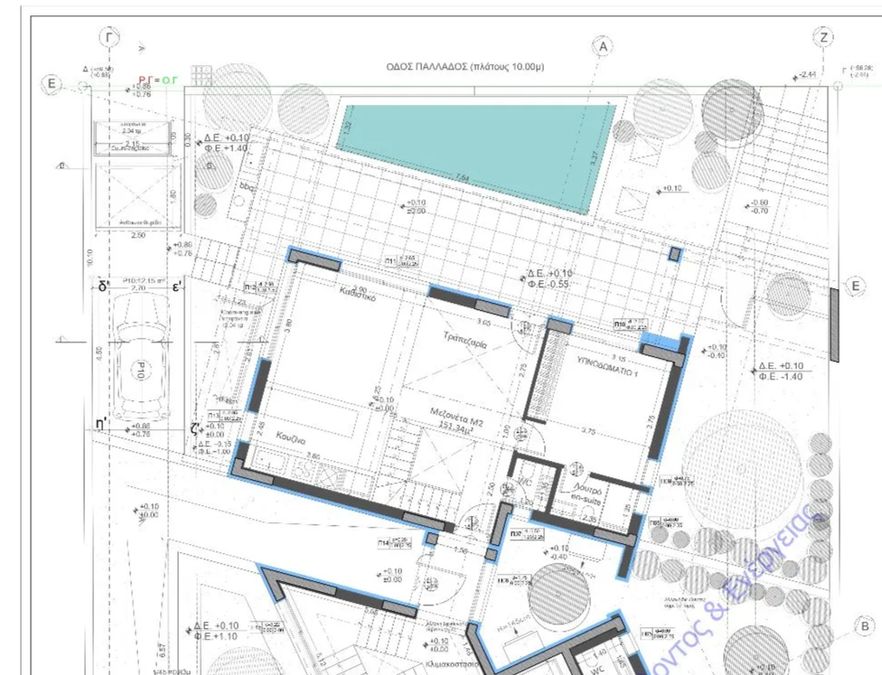Click the Κουζίνα room label
The width and height of the screenshot is (882, 675).
291,438
